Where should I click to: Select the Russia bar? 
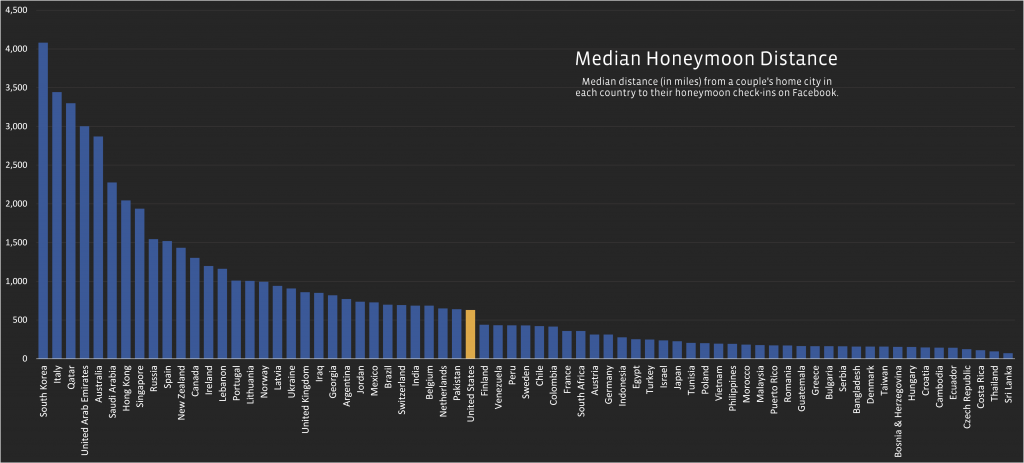(153, 298)
